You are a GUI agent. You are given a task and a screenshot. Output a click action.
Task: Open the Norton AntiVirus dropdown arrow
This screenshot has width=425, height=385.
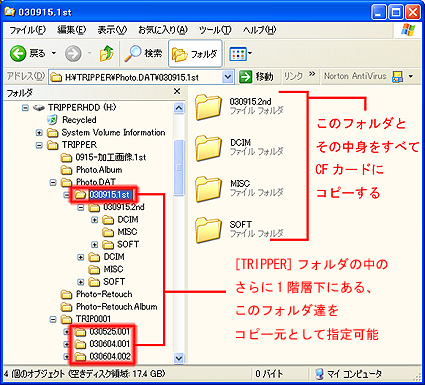click(411, 77)
